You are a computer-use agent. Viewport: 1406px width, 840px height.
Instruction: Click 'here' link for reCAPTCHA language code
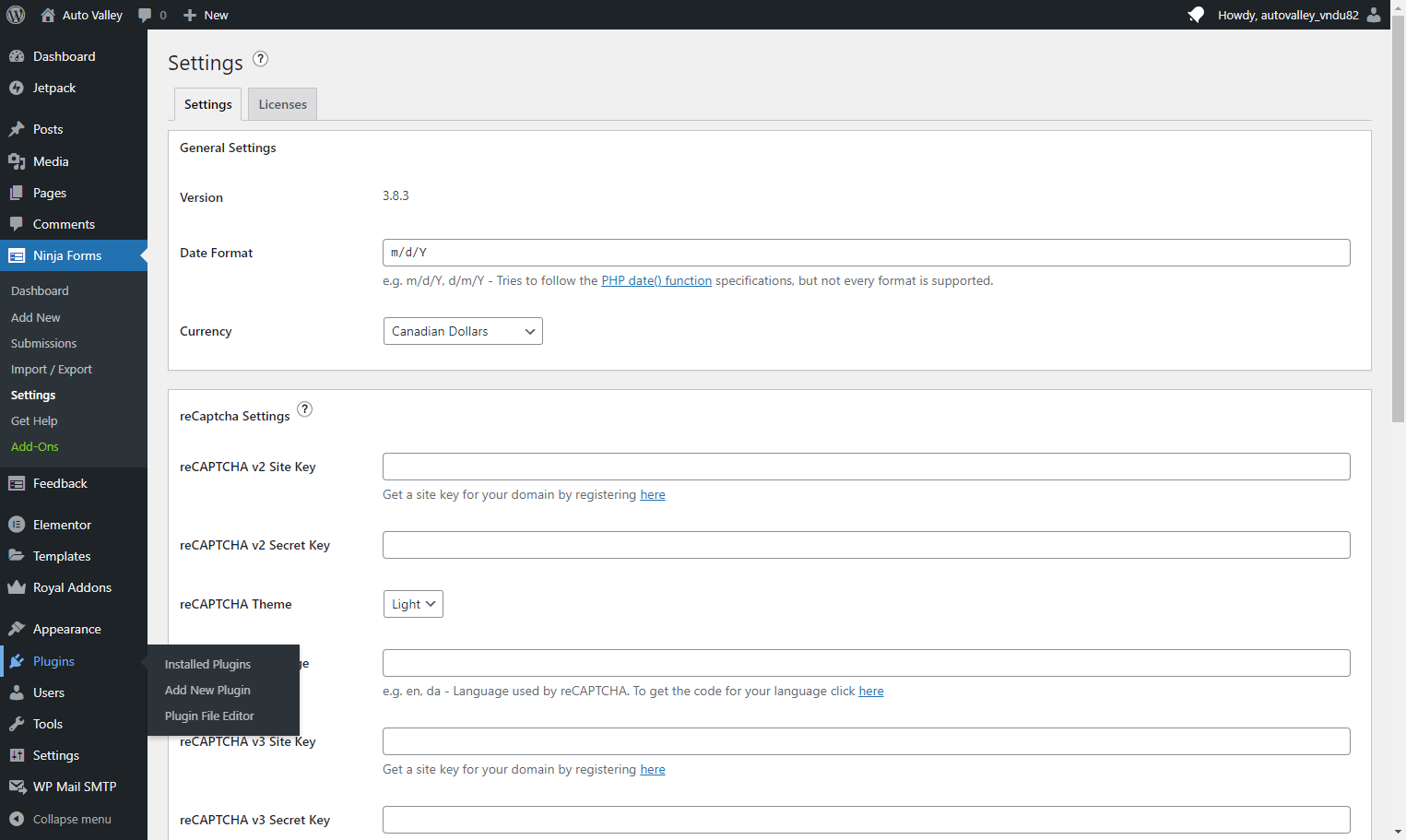click(x=871, y=691)
